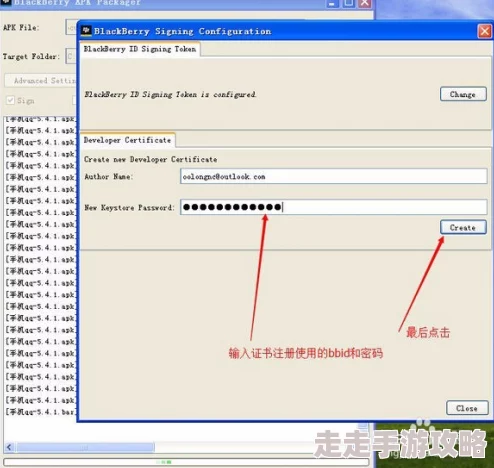Select the last log entry ending in .bar
The height and width of the screenshot is (468, 494).
click(x=41, y=412)
